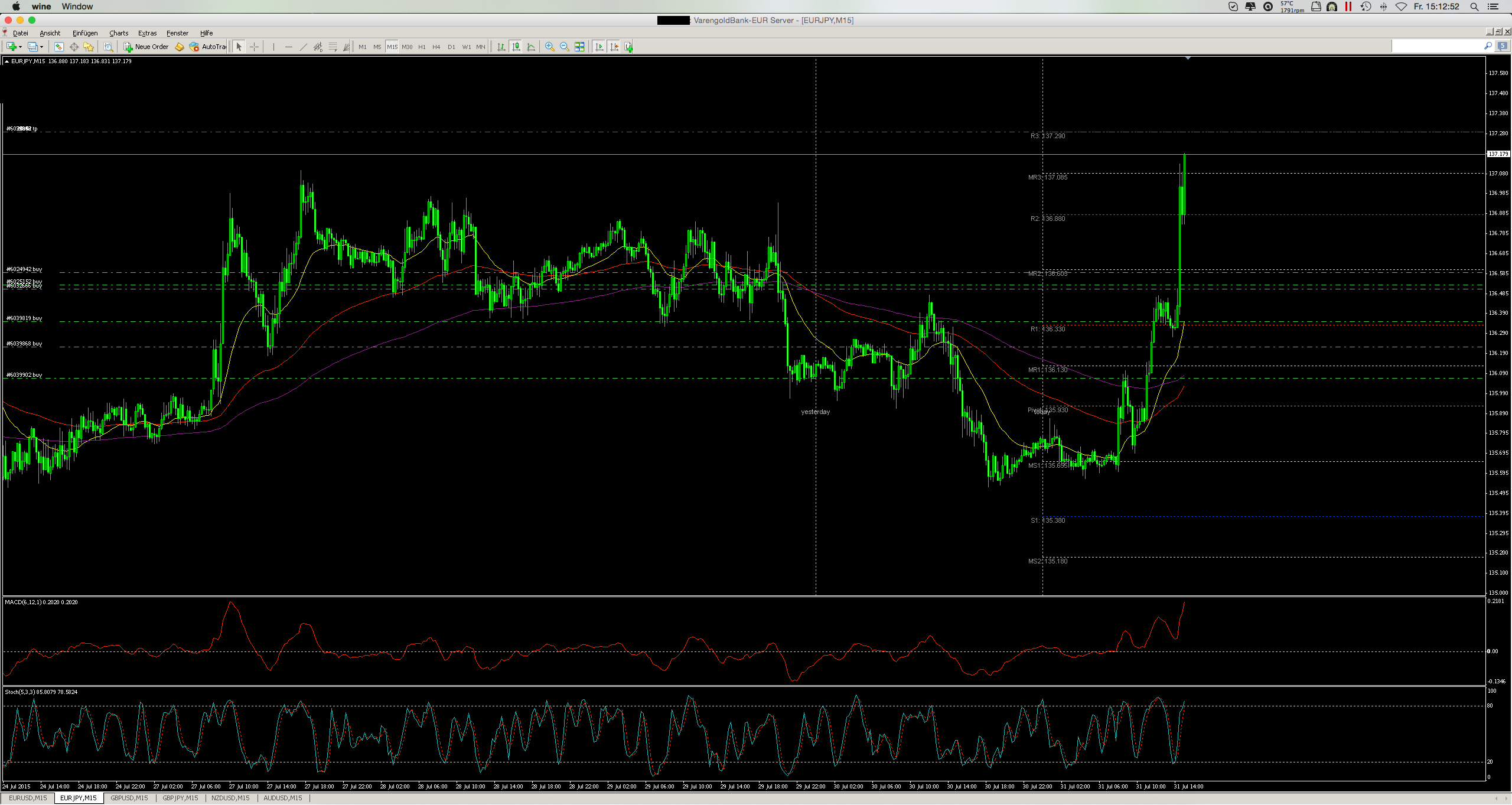
Task: Switch to the GBPUSD,M15 chart tab
Action: coord(128,798)
